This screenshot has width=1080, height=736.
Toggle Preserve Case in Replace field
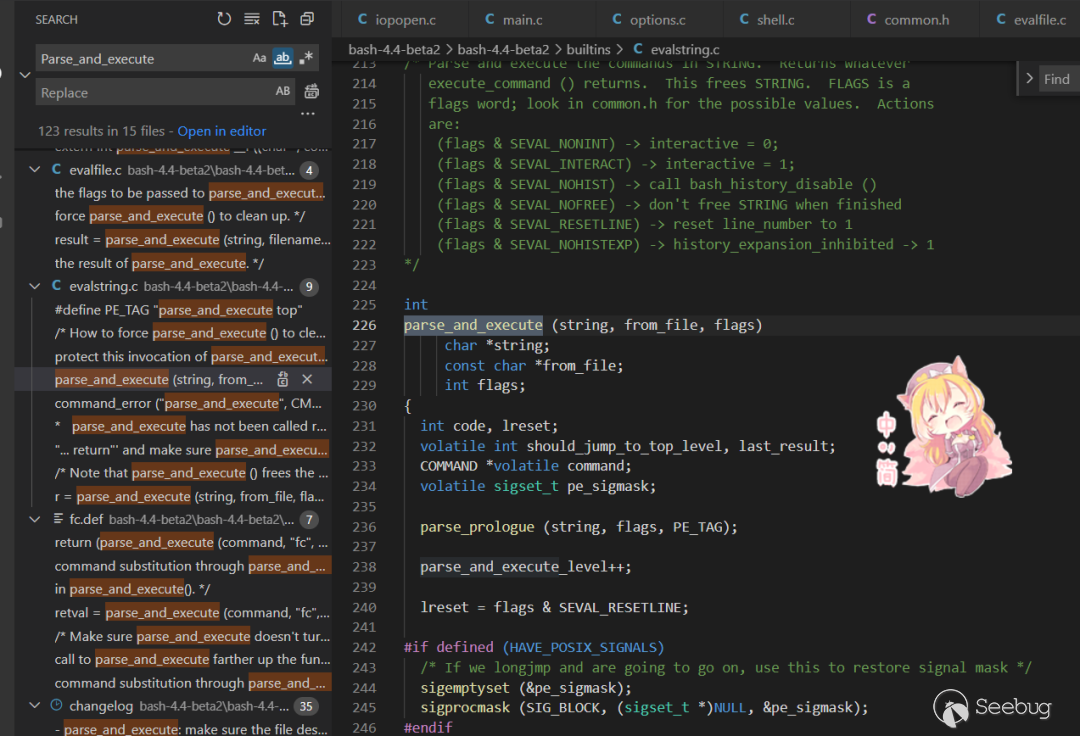pos(283,92)
